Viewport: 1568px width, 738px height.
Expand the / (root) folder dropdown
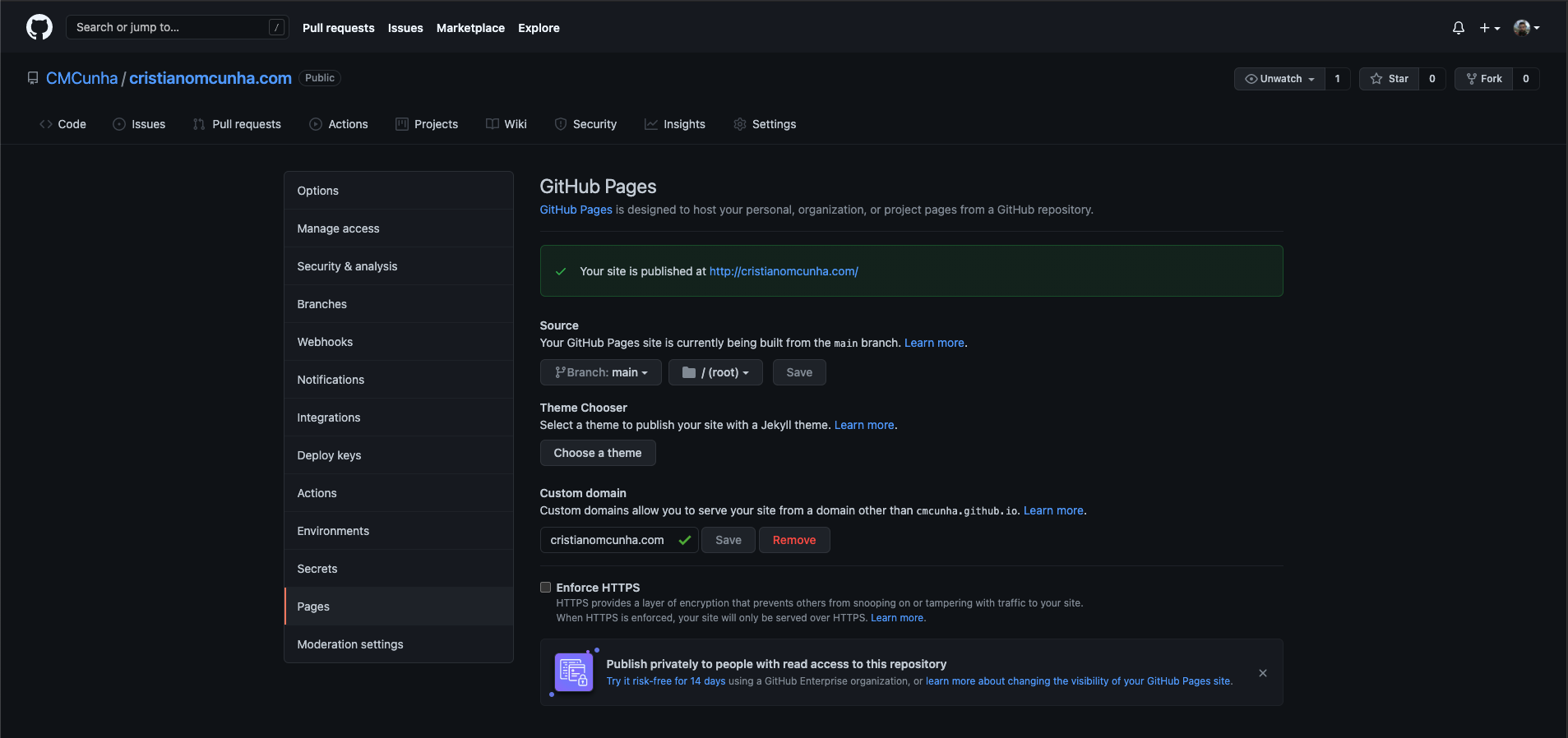[715, 372]
